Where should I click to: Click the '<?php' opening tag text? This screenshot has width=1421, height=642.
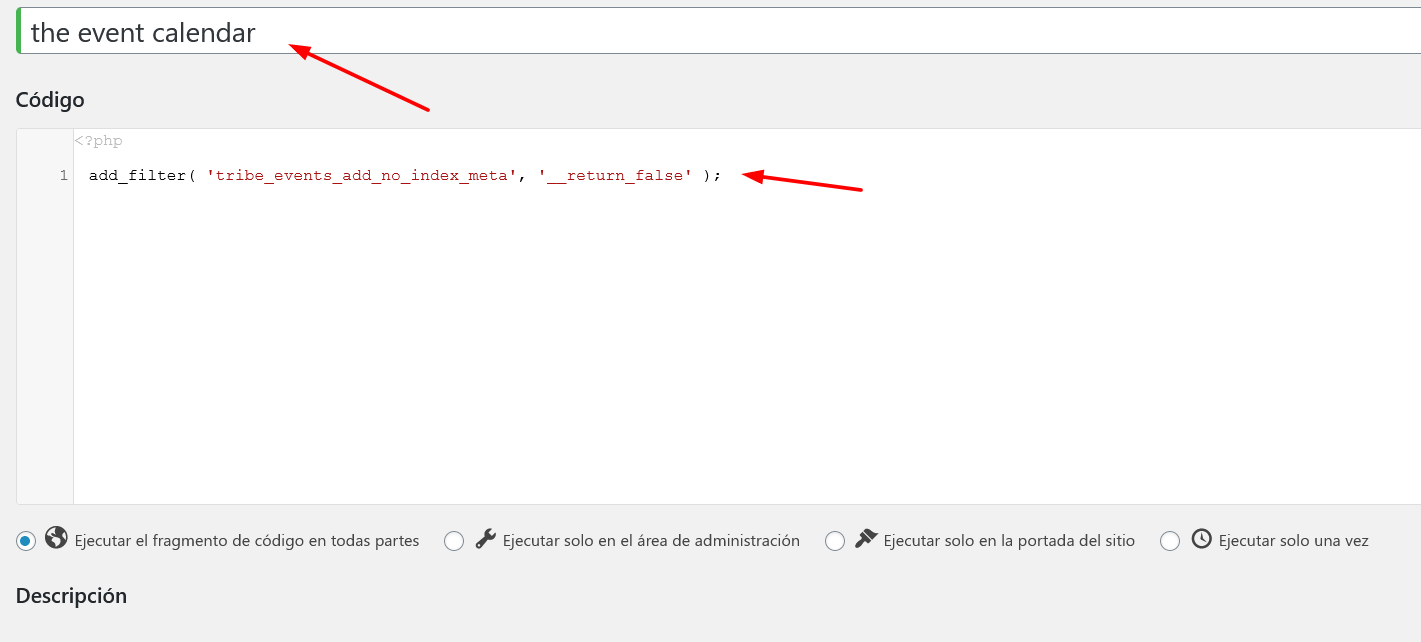(98, 141)
